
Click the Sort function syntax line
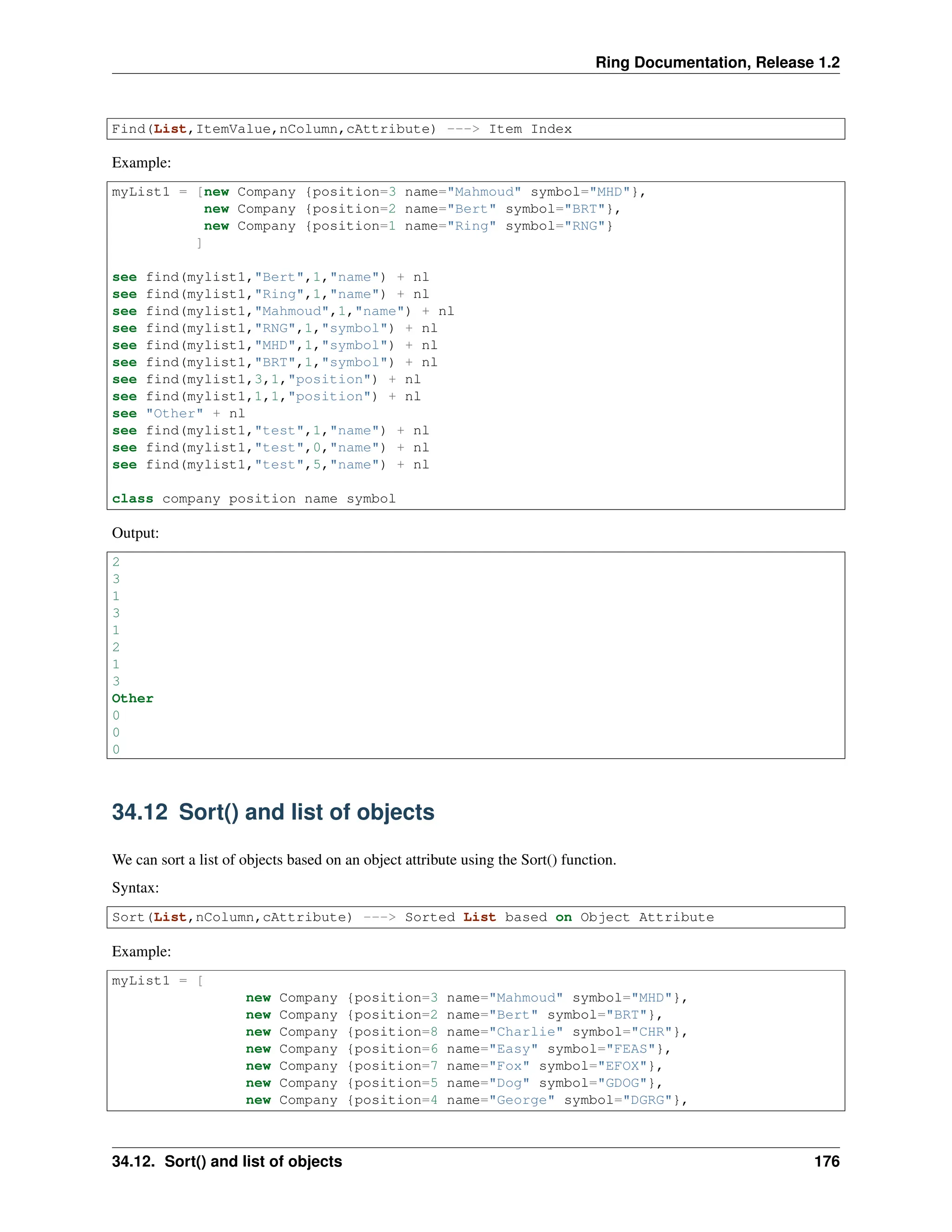[x=412, y=917]
